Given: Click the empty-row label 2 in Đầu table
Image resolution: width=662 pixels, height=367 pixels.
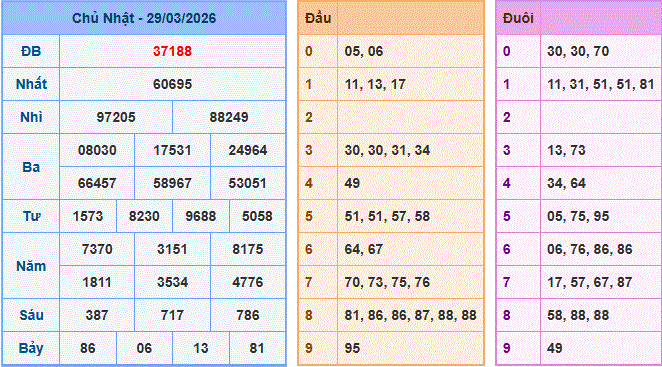Looking at the screenshot, I should tap(309, 117).
